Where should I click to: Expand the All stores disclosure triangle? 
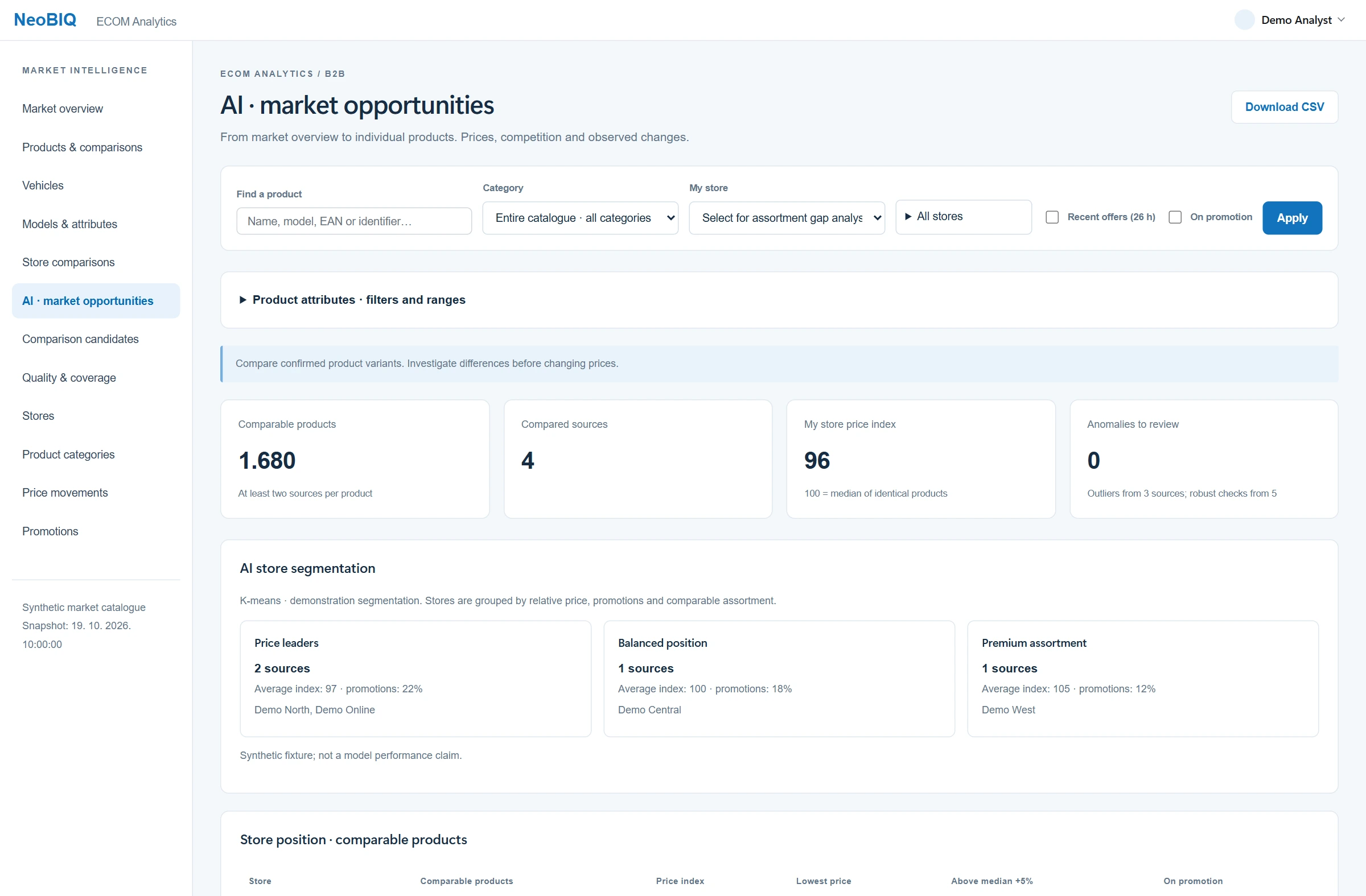908,217
